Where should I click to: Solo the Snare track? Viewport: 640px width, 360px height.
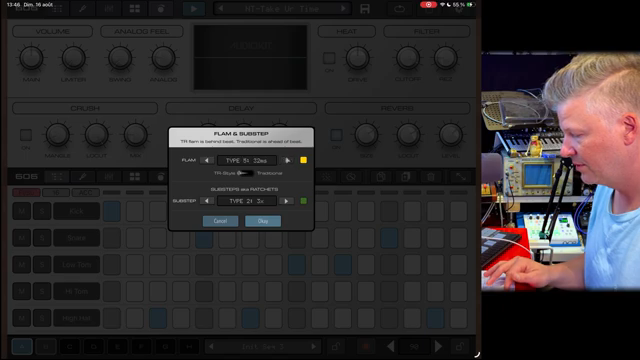[42, 238]
